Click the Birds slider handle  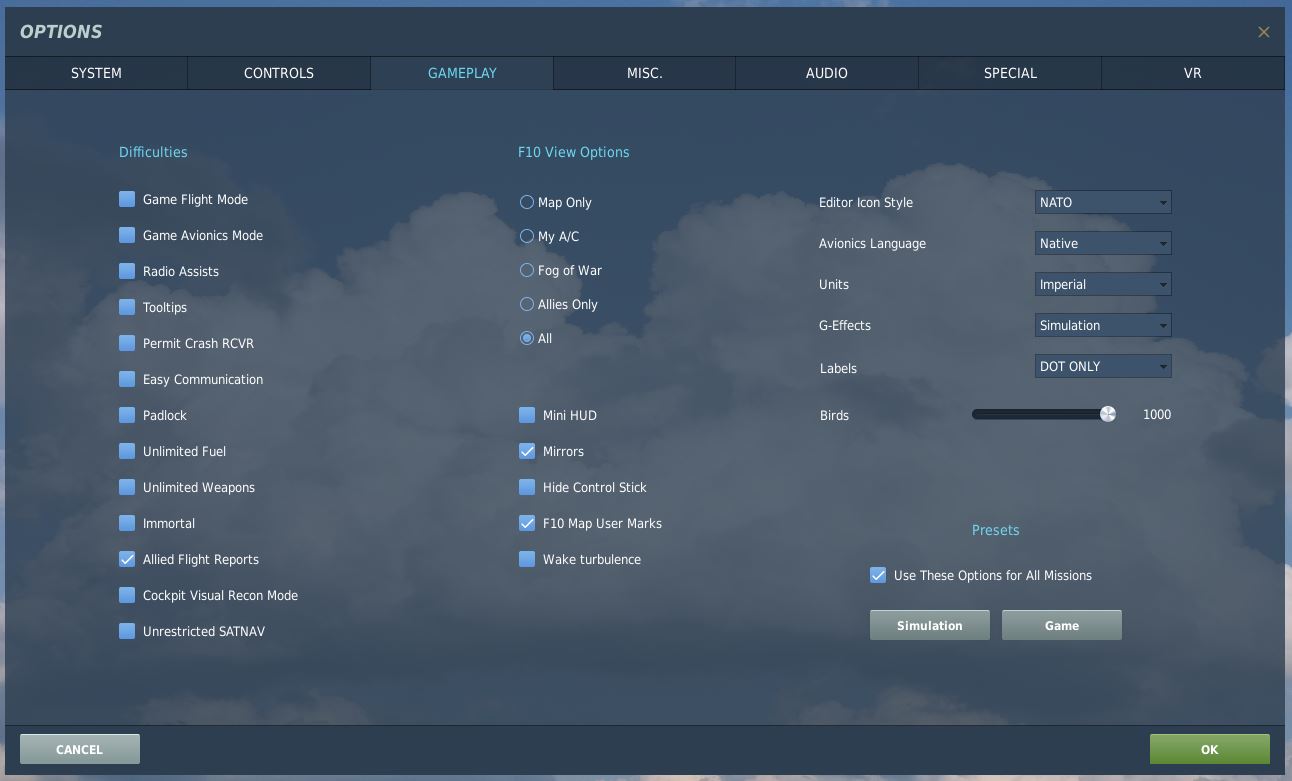pos(1107,414)
